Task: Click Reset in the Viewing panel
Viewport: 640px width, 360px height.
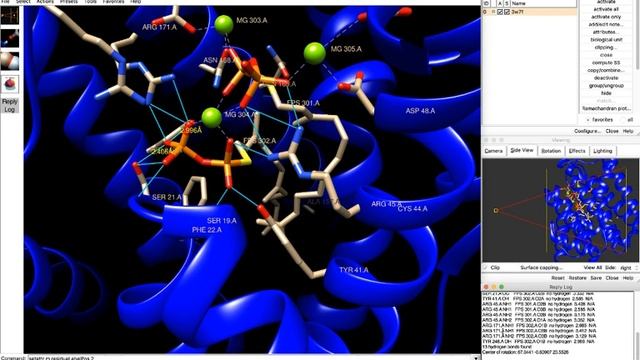Action: (x=558, y=278)
